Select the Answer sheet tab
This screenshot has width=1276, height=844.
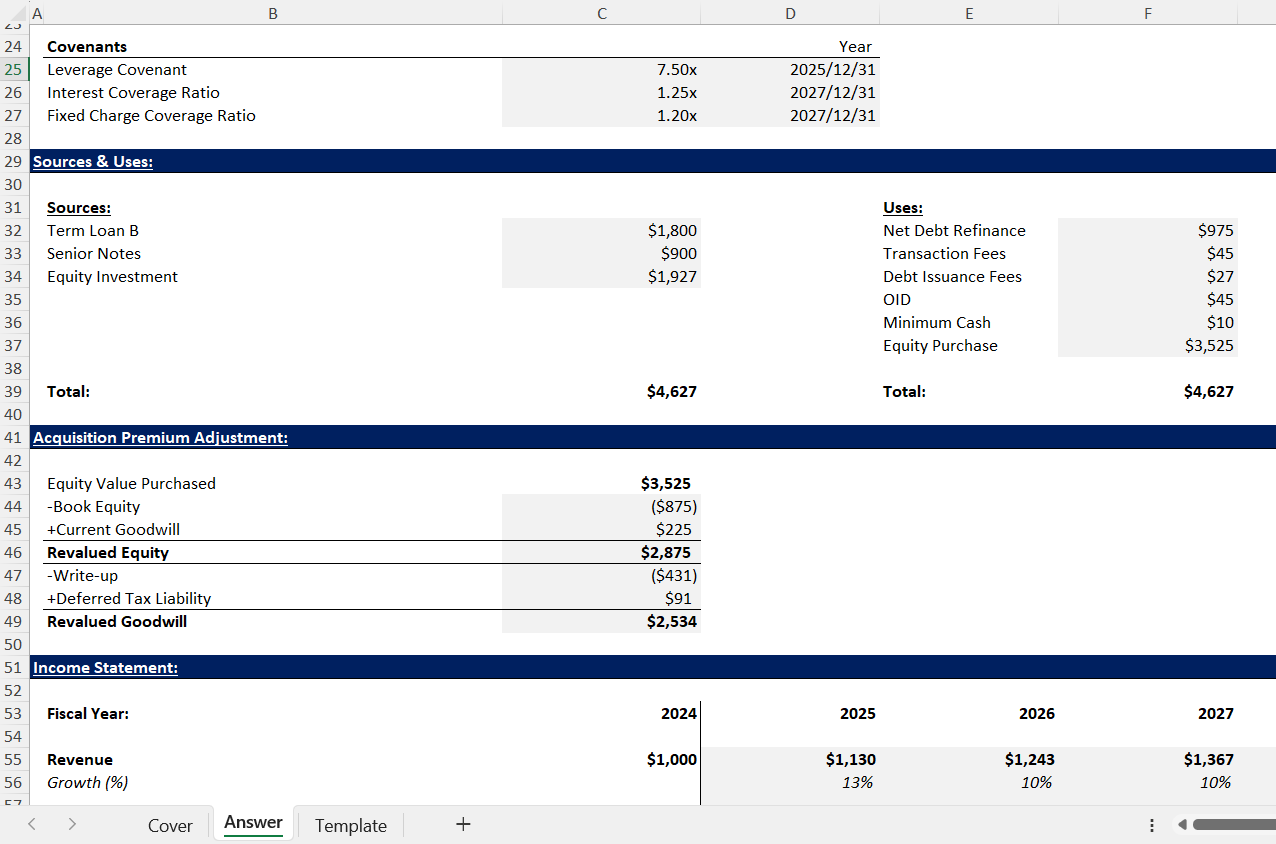point(253,823)
